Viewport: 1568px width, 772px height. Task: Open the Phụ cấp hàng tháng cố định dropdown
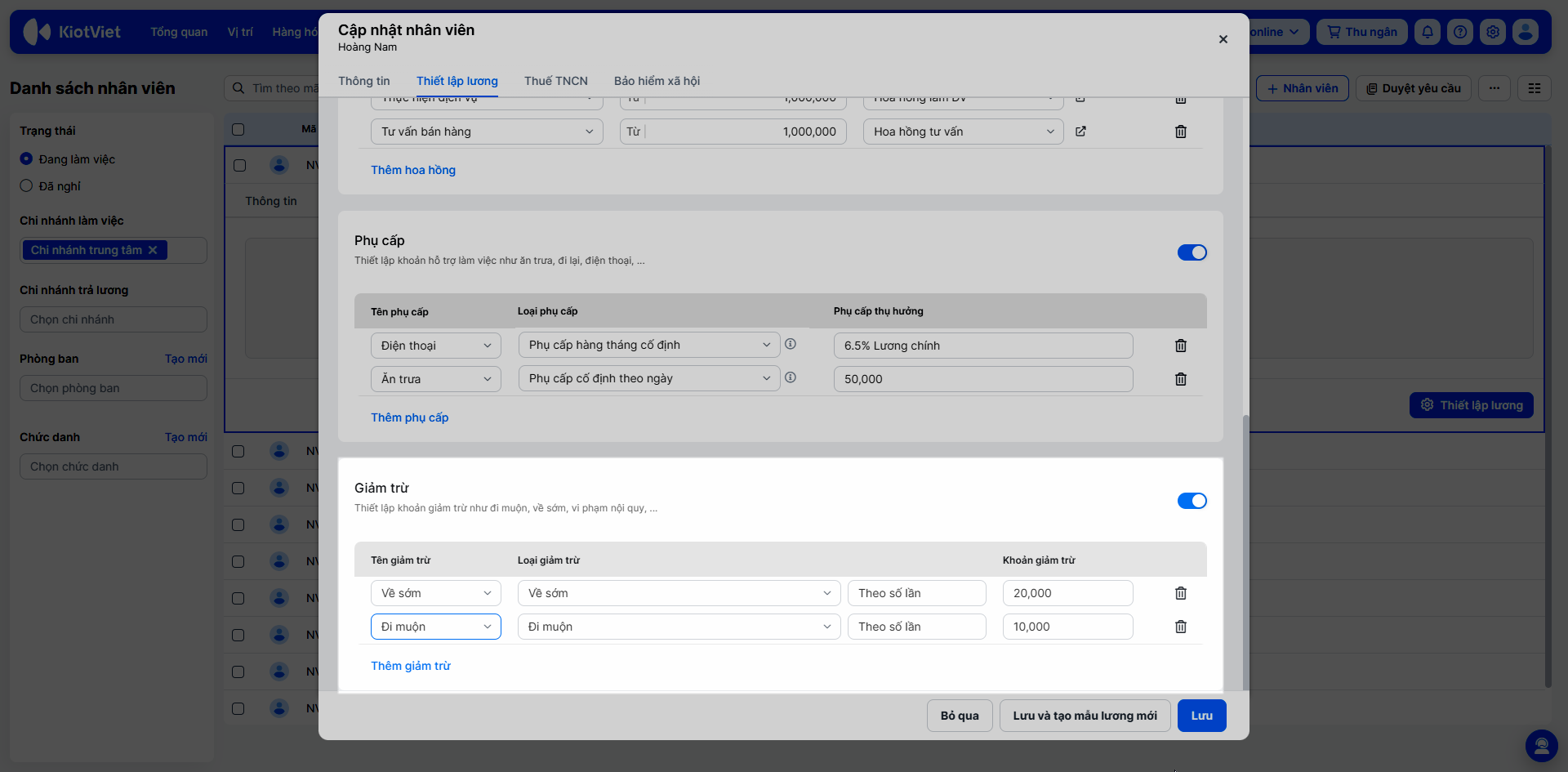(x=649, y=345)
